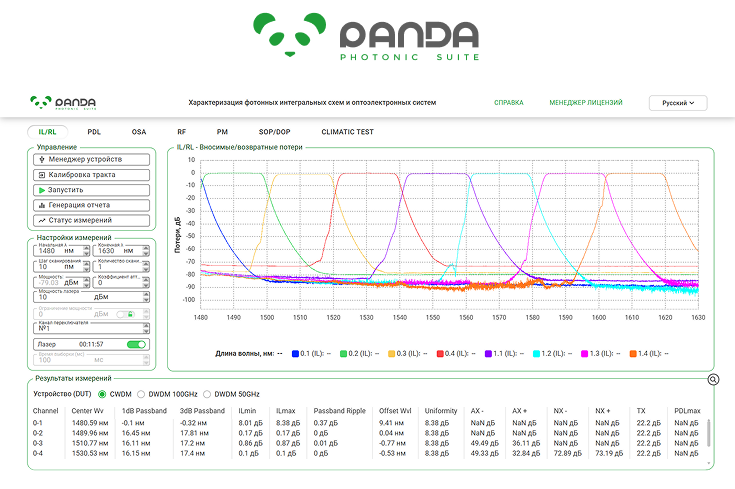The height and width of the screenshot is (489, 735).
Task: Click channel 0-1 row label
Action: point(38,423)
